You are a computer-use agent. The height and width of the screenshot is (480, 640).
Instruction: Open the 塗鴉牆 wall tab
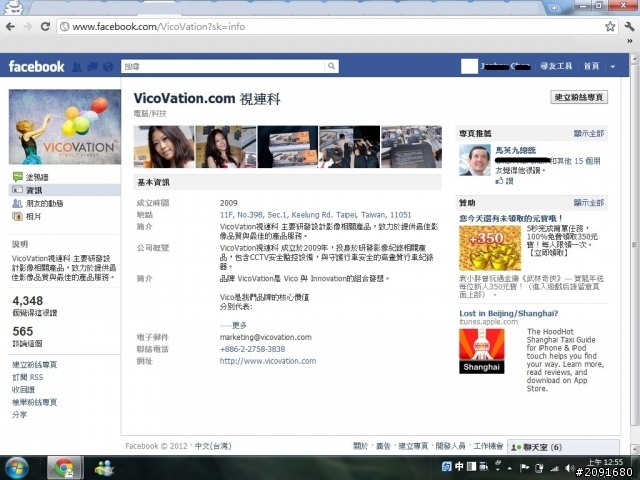(37, 177)
